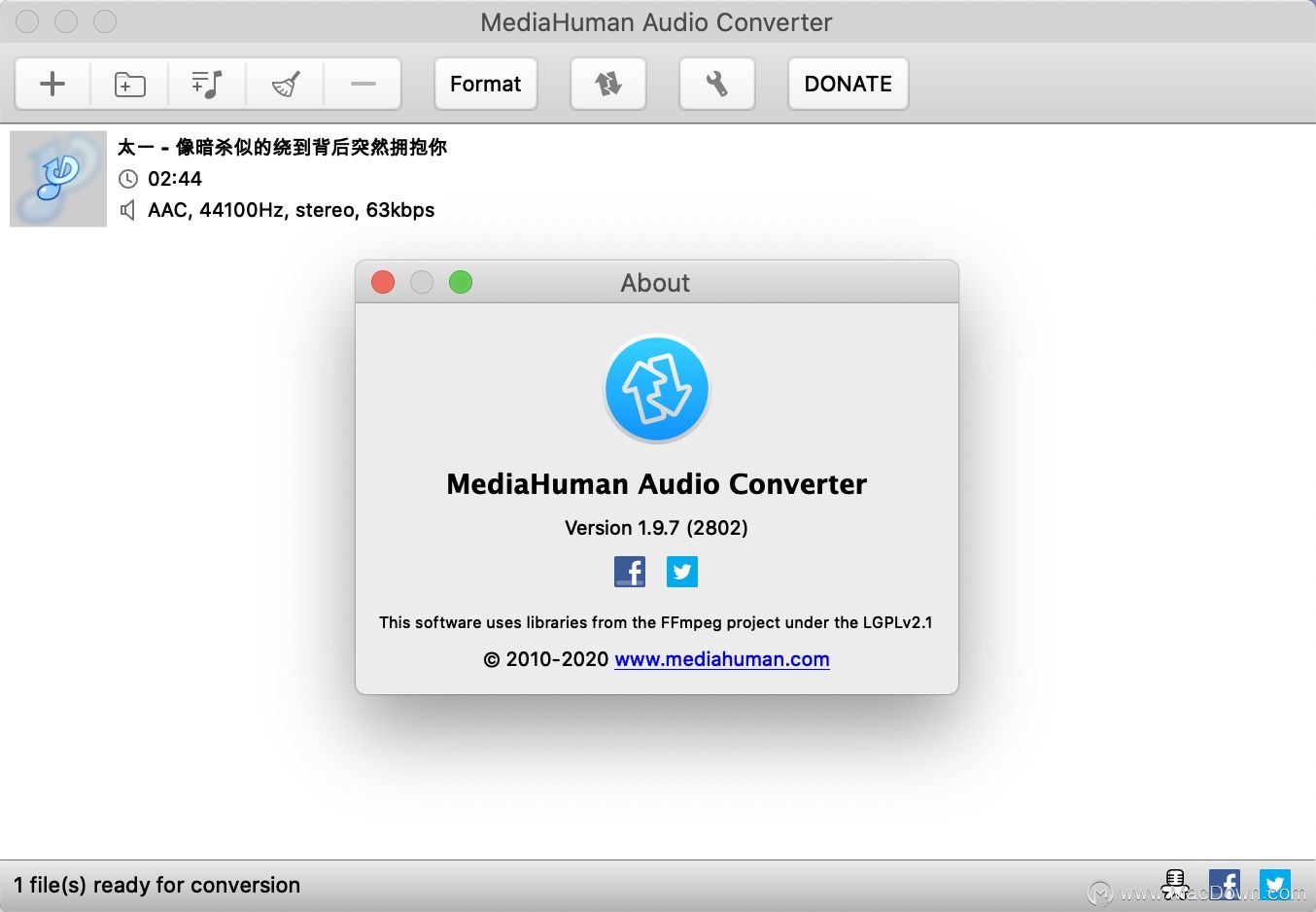
Task: Click Version 1.9.7 (2802) text
Action: coord(656,528)
